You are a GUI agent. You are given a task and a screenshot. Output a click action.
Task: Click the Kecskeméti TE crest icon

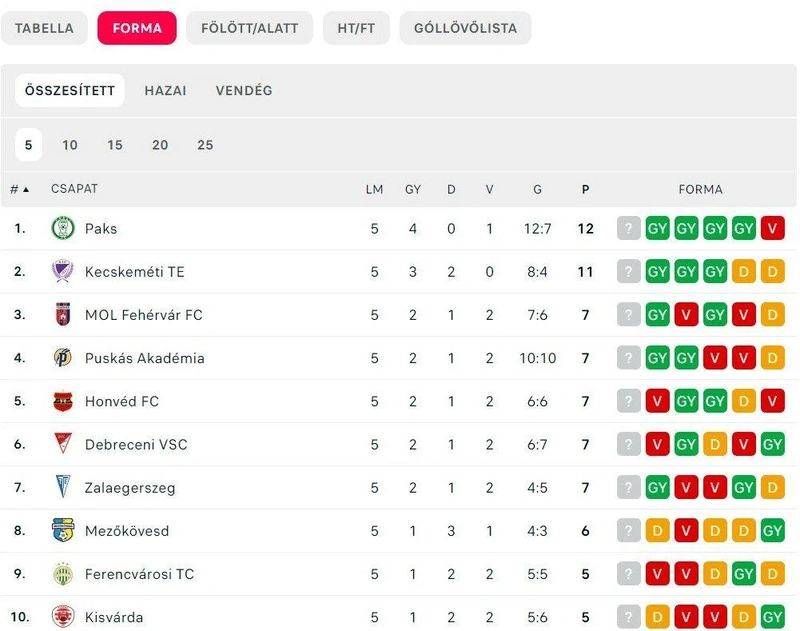coord(63,271)
